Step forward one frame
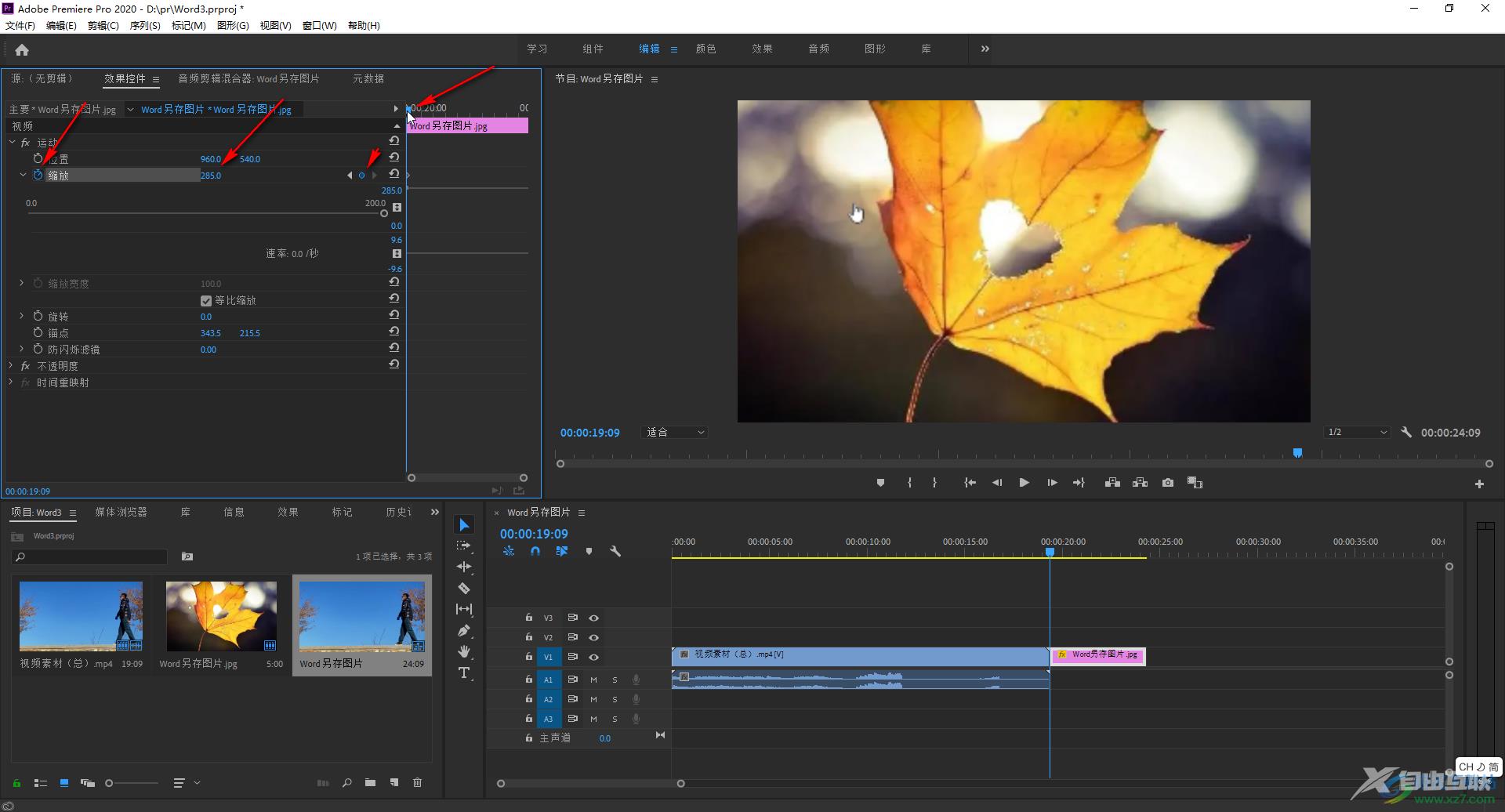The height and width of the screenshot is (812, 1505). click(1052, 483)
